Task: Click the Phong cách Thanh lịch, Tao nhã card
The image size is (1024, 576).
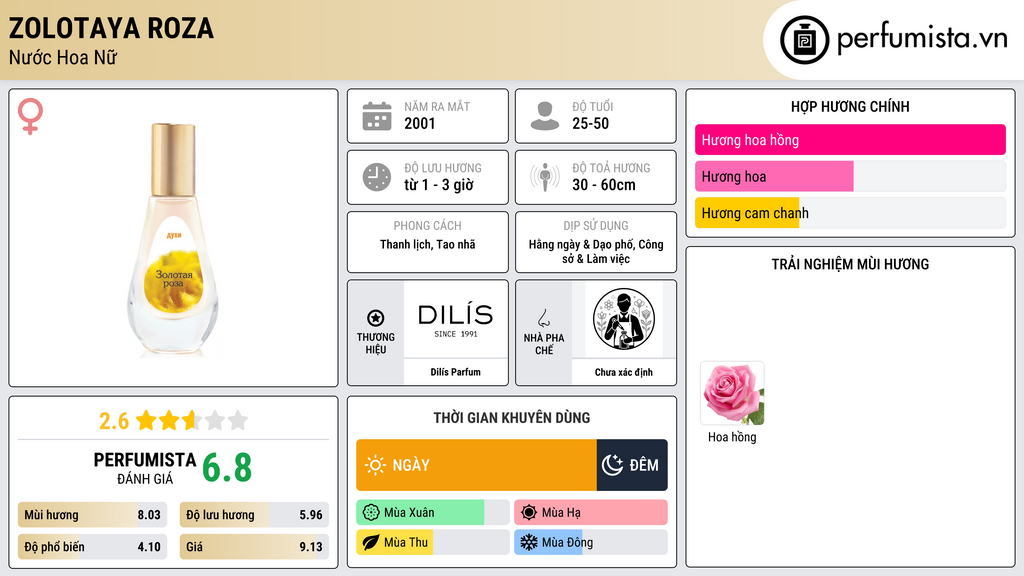Action: click(428, 242)
